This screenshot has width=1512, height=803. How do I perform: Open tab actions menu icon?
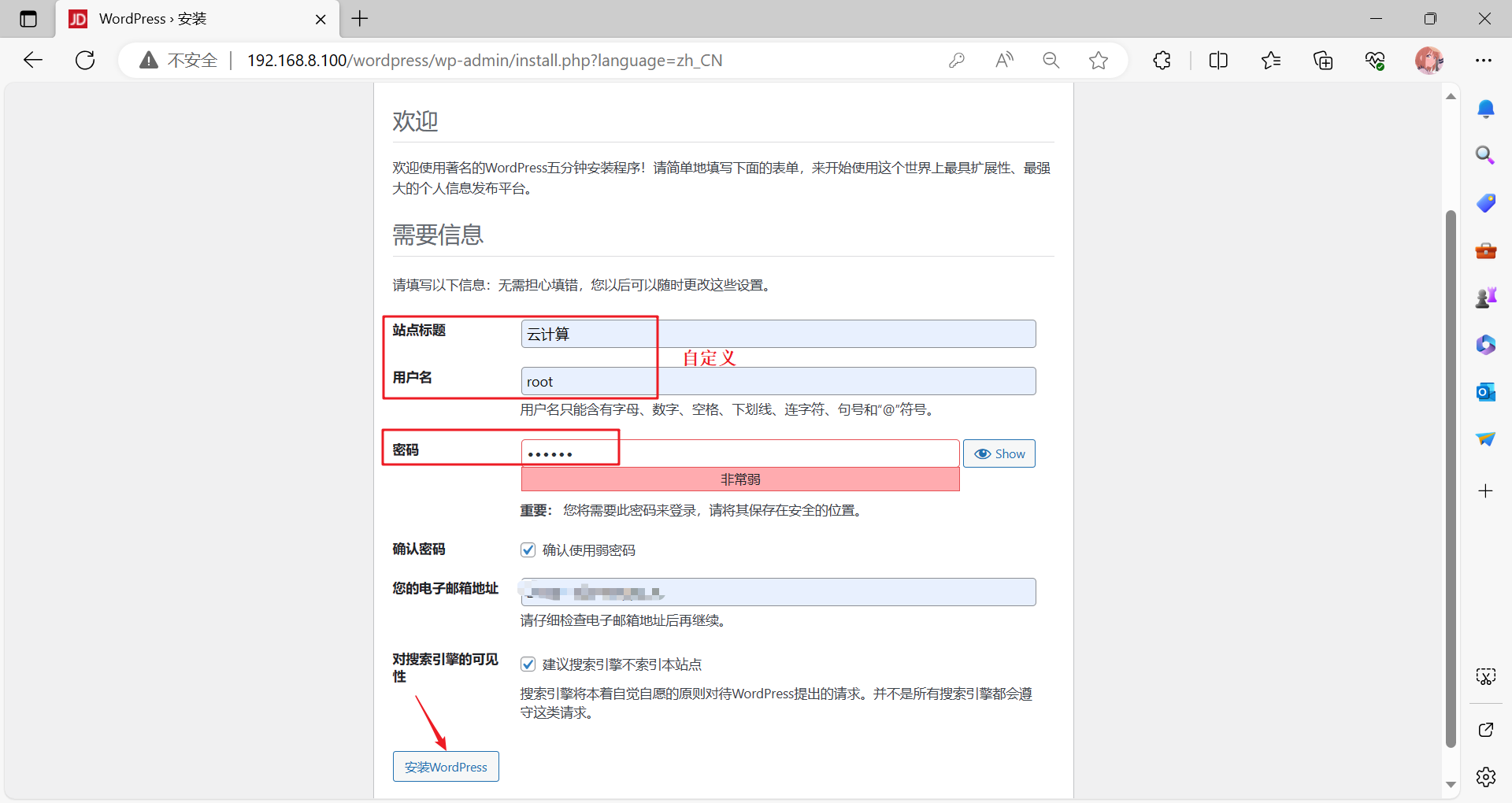coord(28,19)
